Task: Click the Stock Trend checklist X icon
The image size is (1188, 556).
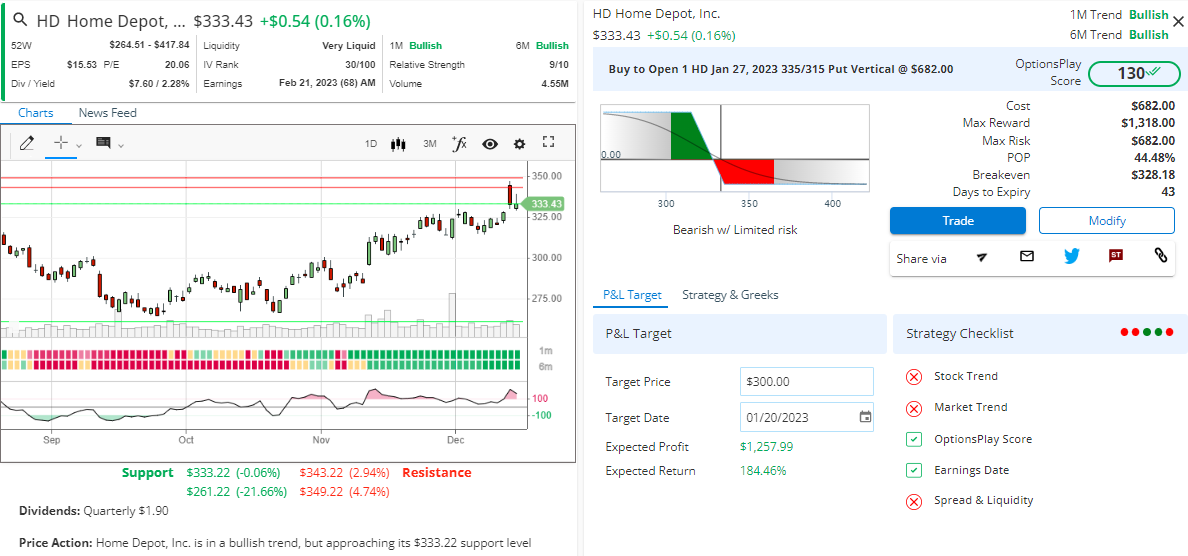Action: [914, 376]
